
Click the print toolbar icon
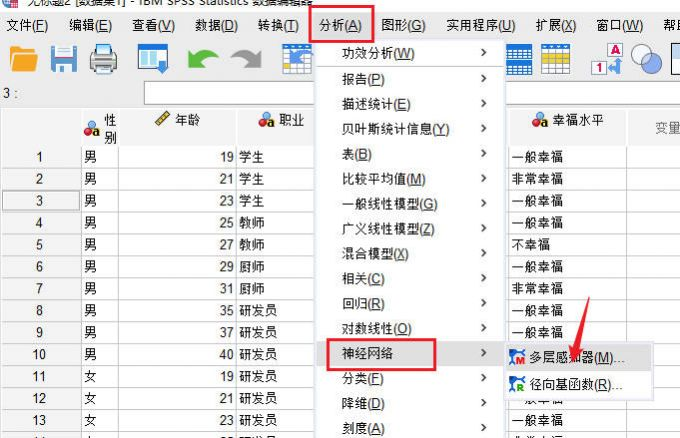(x=104, y=60)
